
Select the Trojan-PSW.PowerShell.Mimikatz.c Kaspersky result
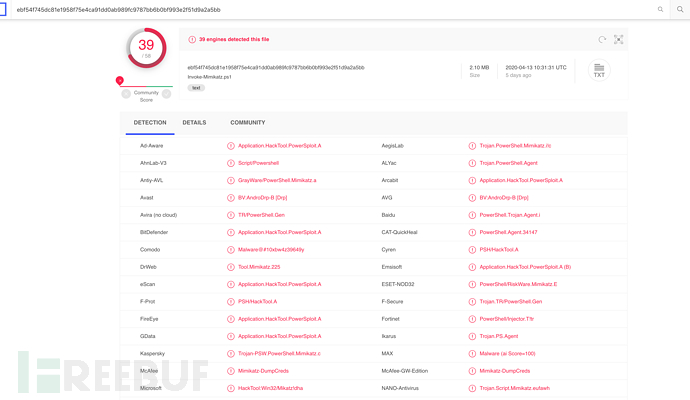click(279, 354)
